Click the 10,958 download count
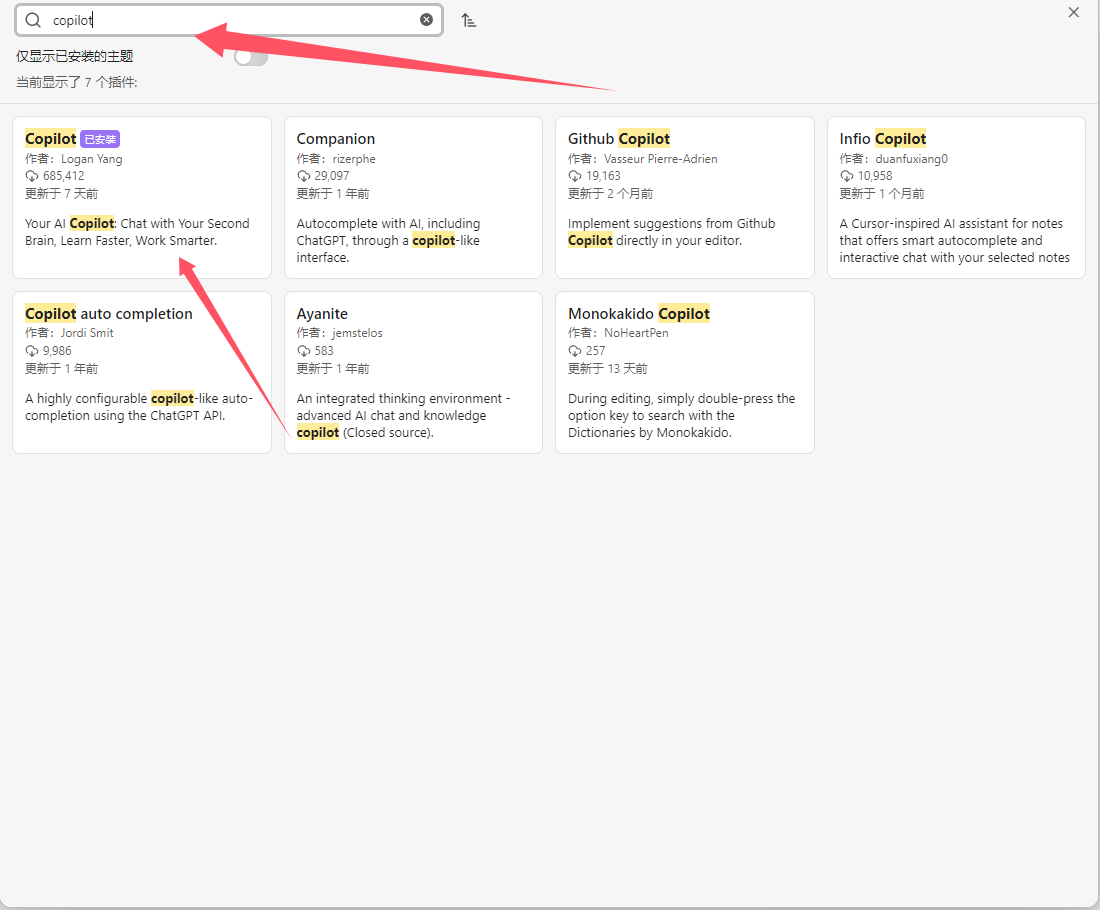This screenshot has width=1100, height=910. [x=875, y=176]
